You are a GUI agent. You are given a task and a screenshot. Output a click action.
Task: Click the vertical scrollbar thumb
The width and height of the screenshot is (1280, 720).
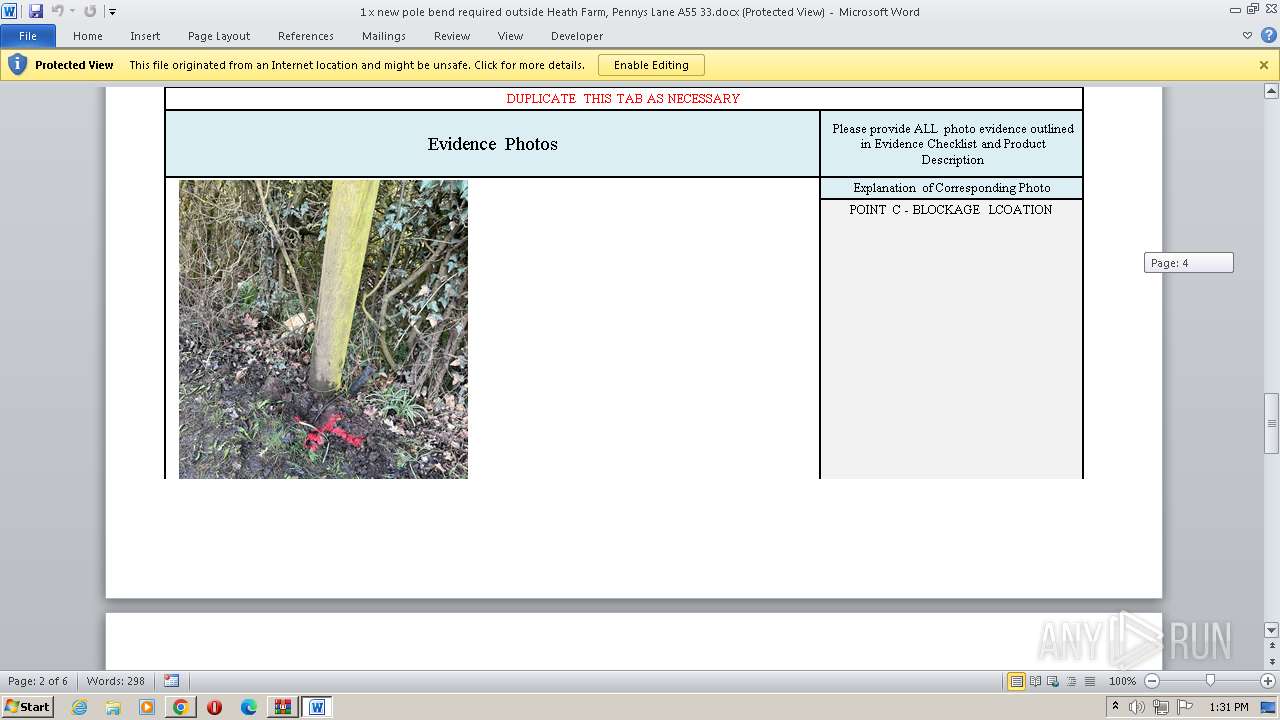tap(1271, 423)
